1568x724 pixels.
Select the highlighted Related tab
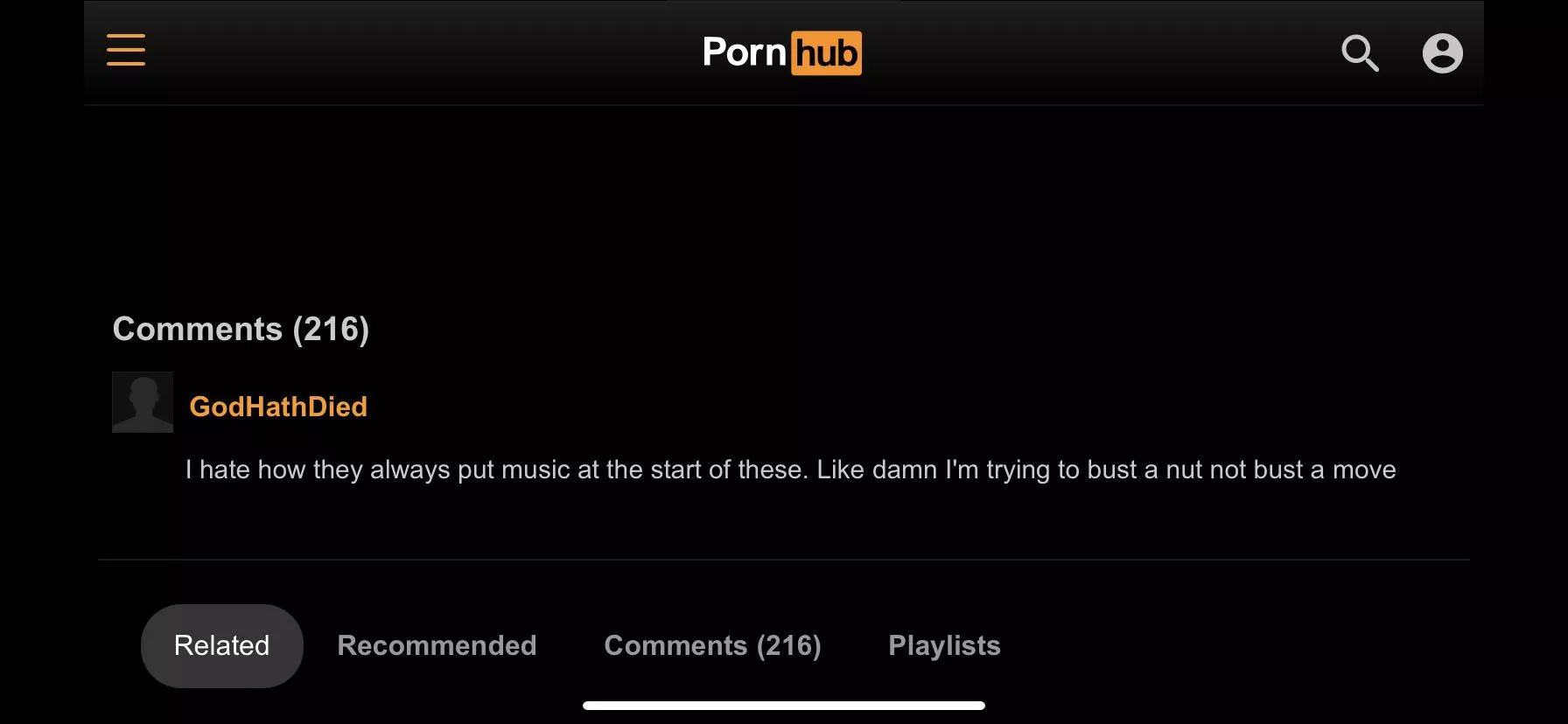[x=221, y=645]
